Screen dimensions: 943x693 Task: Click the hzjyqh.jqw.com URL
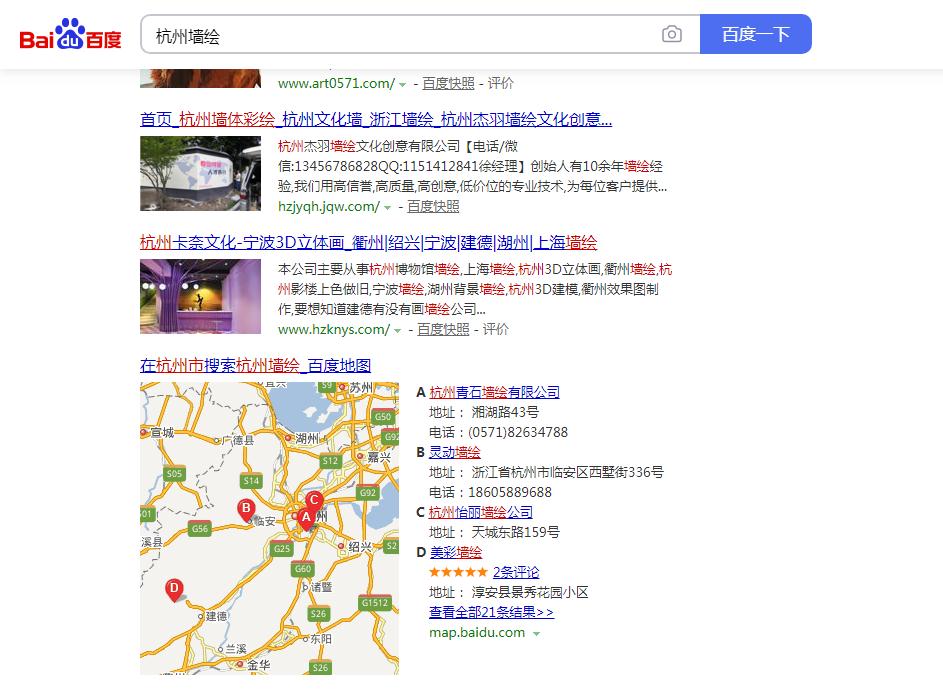click(329, 207)
